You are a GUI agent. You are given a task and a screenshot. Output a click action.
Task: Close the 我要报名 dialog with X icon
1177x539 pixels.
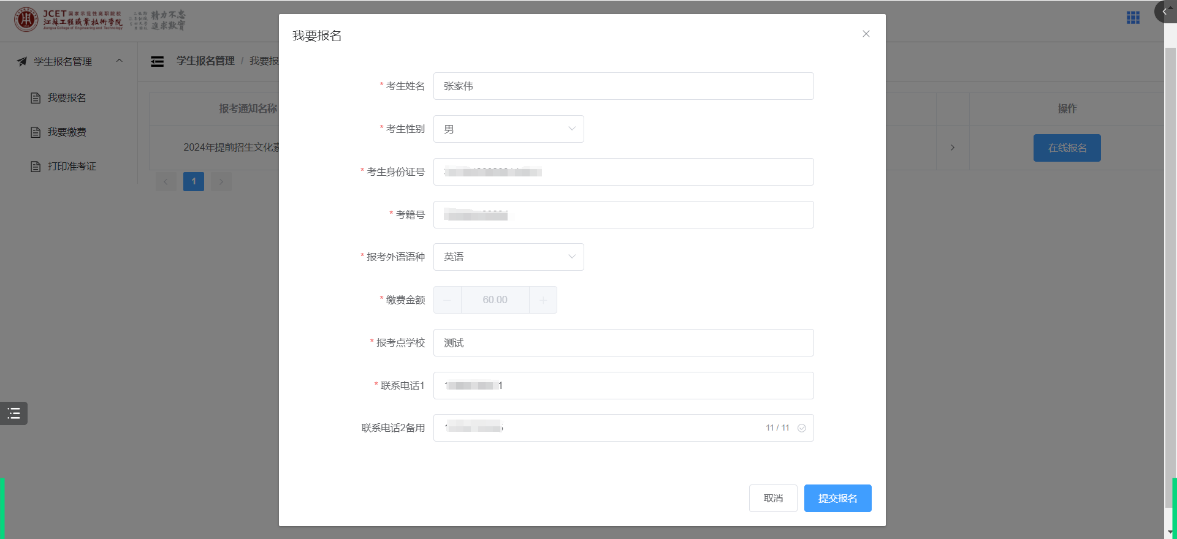(866, 34)
